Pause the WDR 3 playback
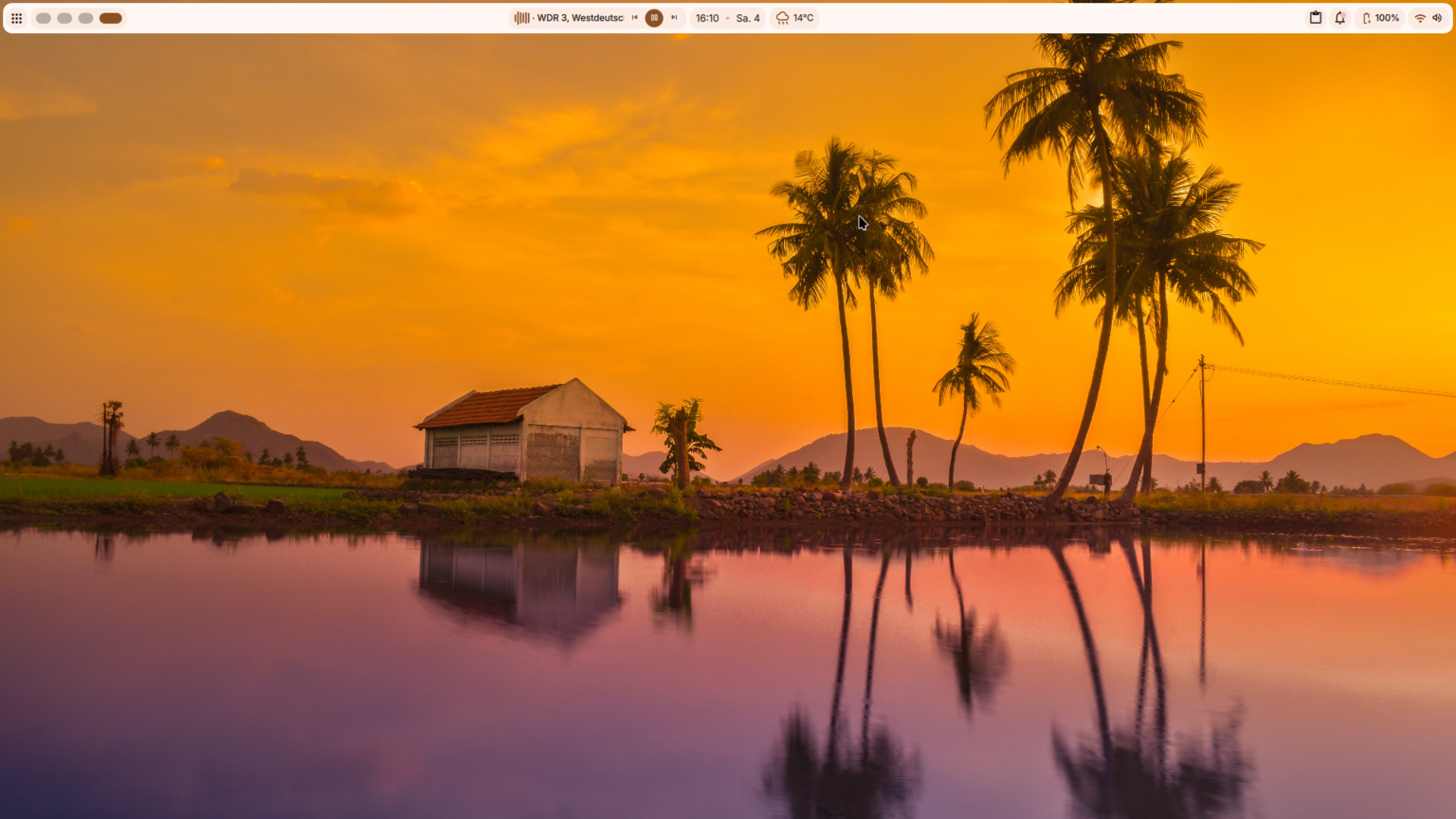 (654, 18)
